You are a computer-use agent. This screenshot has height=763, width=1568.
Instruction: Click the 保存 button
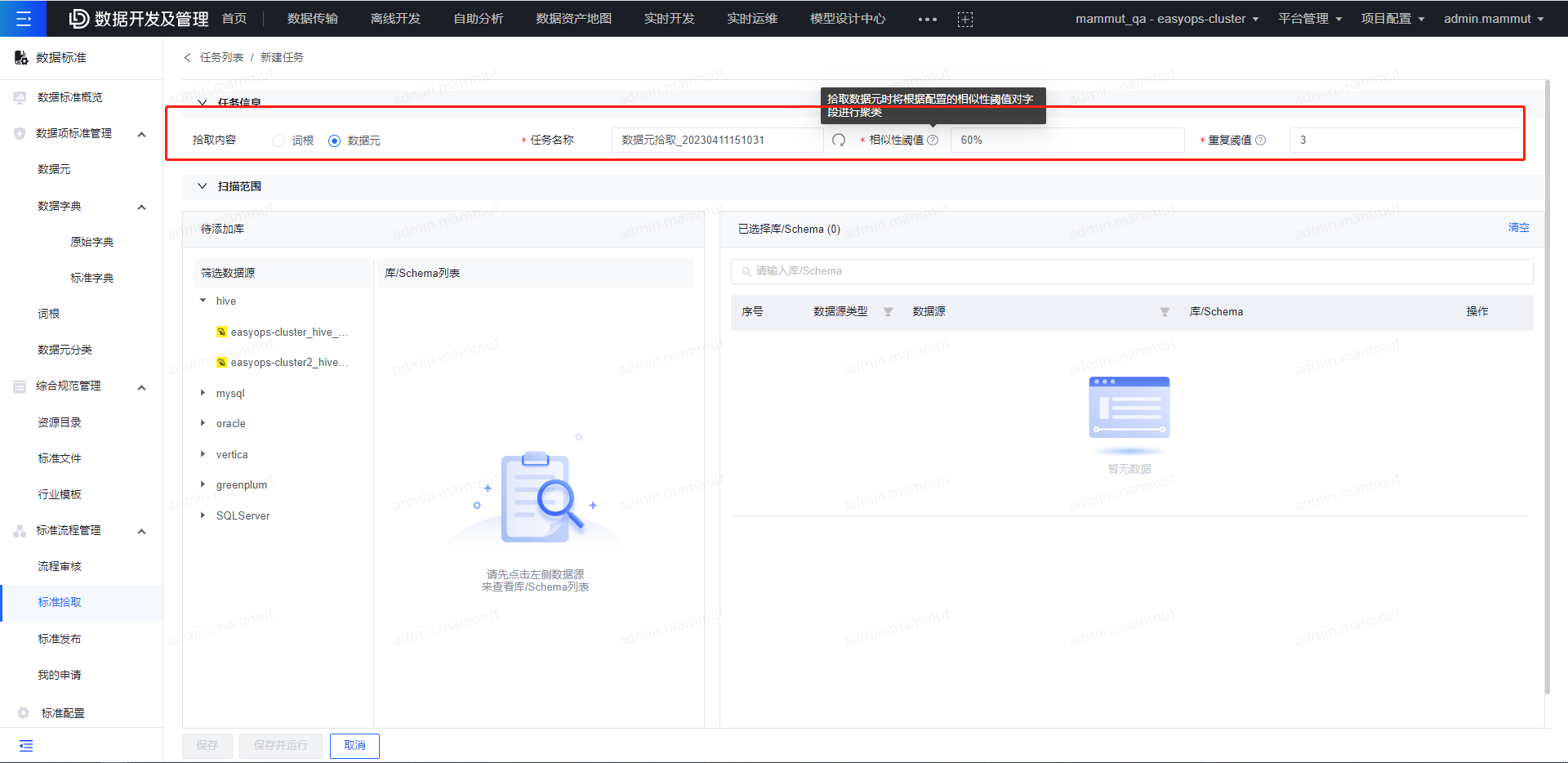coord(207,745)
